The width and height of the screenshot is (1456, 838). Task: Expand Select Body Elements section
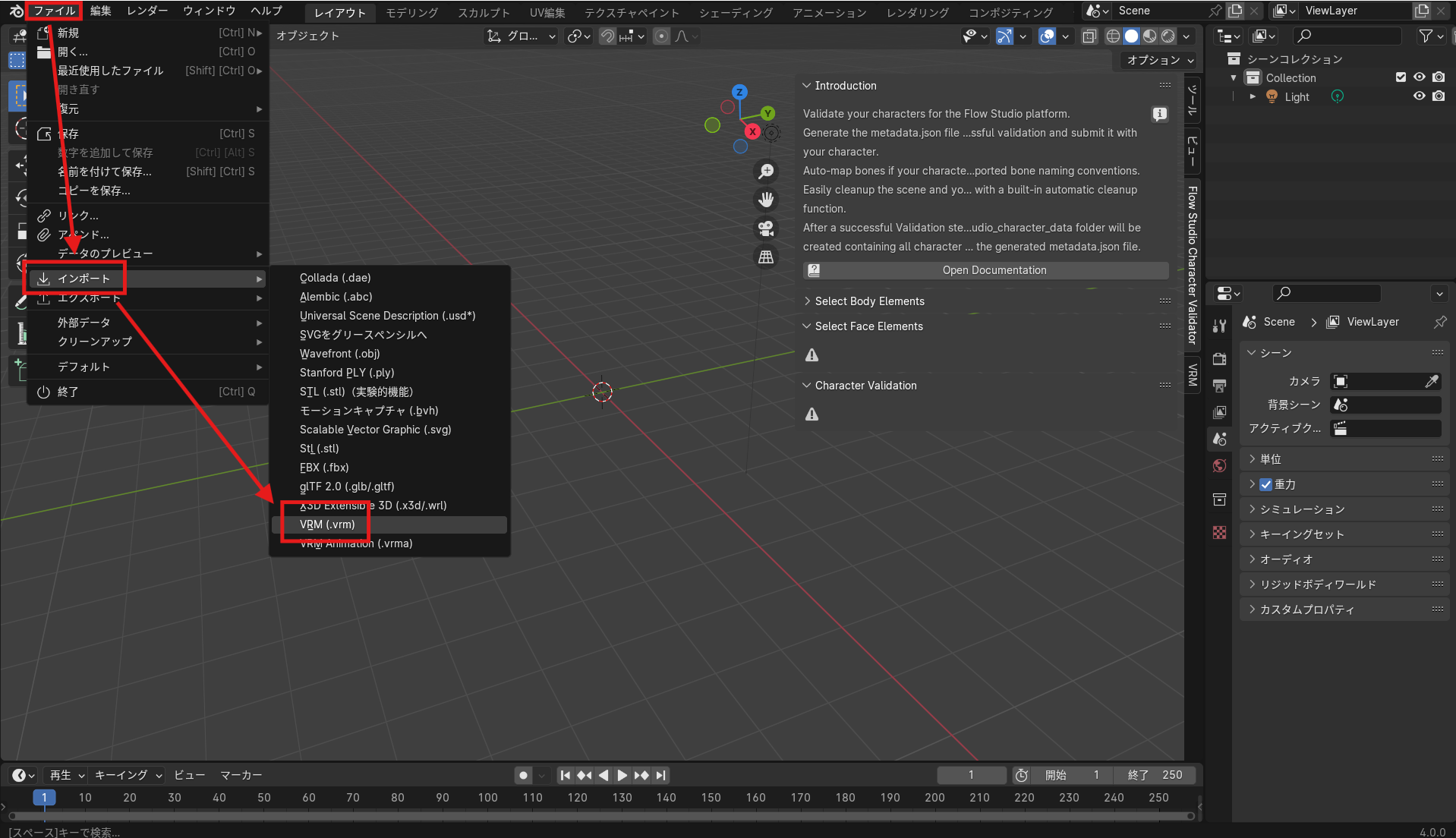869,301
